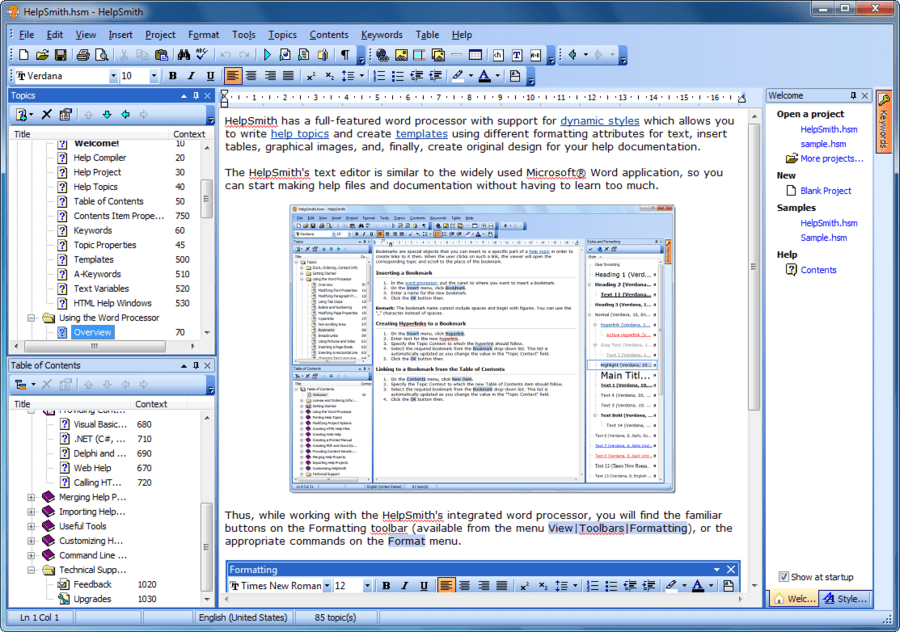Toggle Italic formatting

[x=191, y=76]
